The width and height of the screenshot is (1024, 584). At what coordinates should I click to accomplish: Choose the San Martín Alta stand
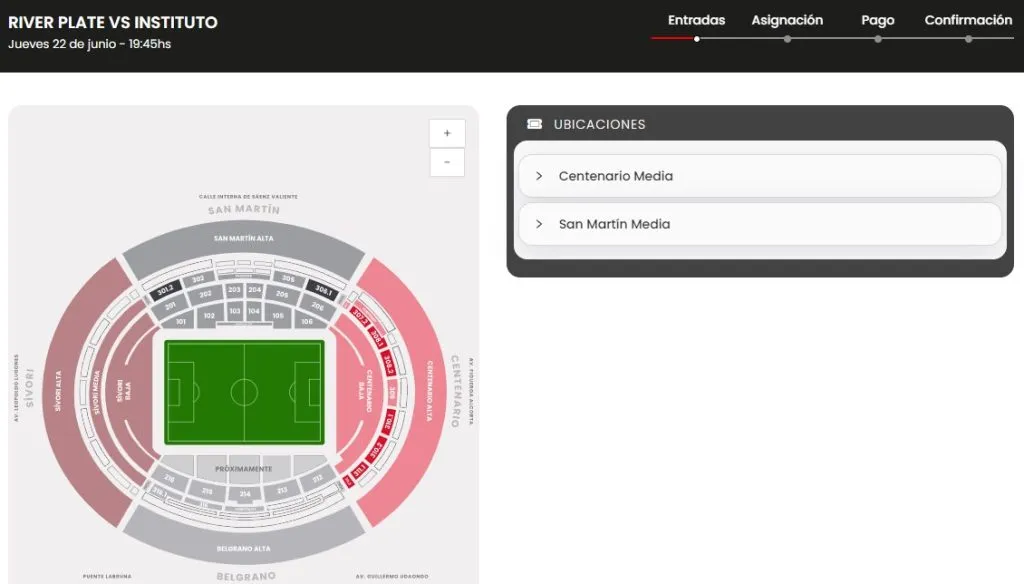(x=243, y=239)
